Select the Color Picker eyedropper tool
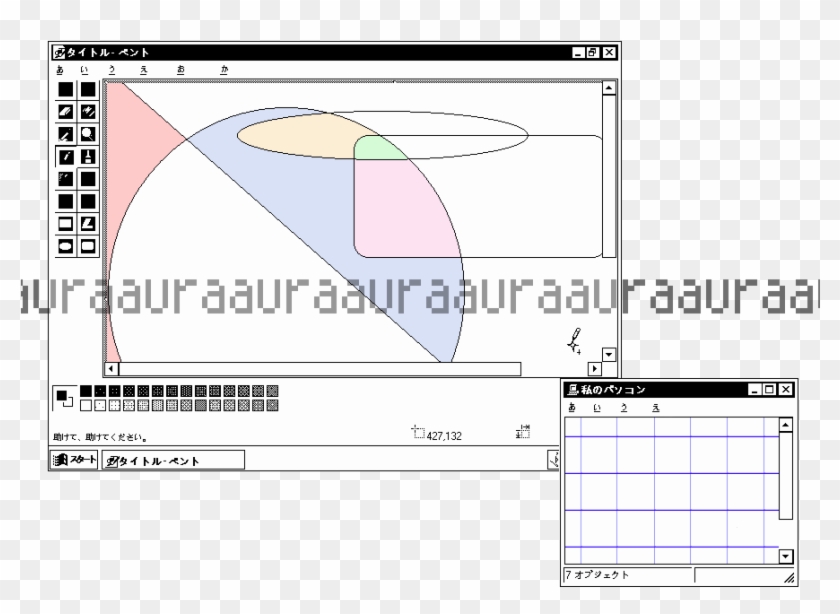Viewport: 840px width, 614px height. 66,133
